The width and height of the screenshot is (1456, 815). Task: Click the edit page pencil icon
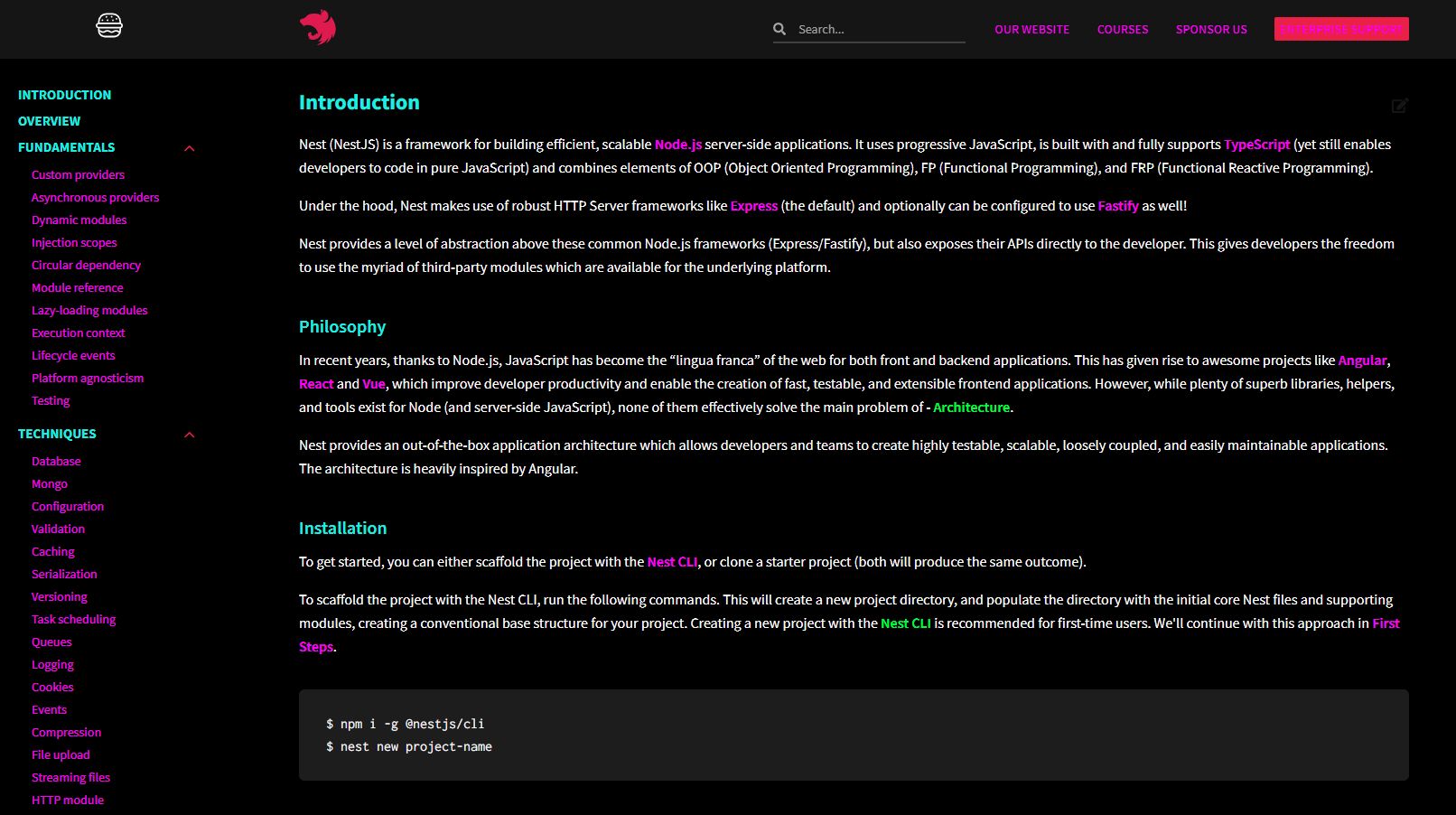click(1400, 106)
